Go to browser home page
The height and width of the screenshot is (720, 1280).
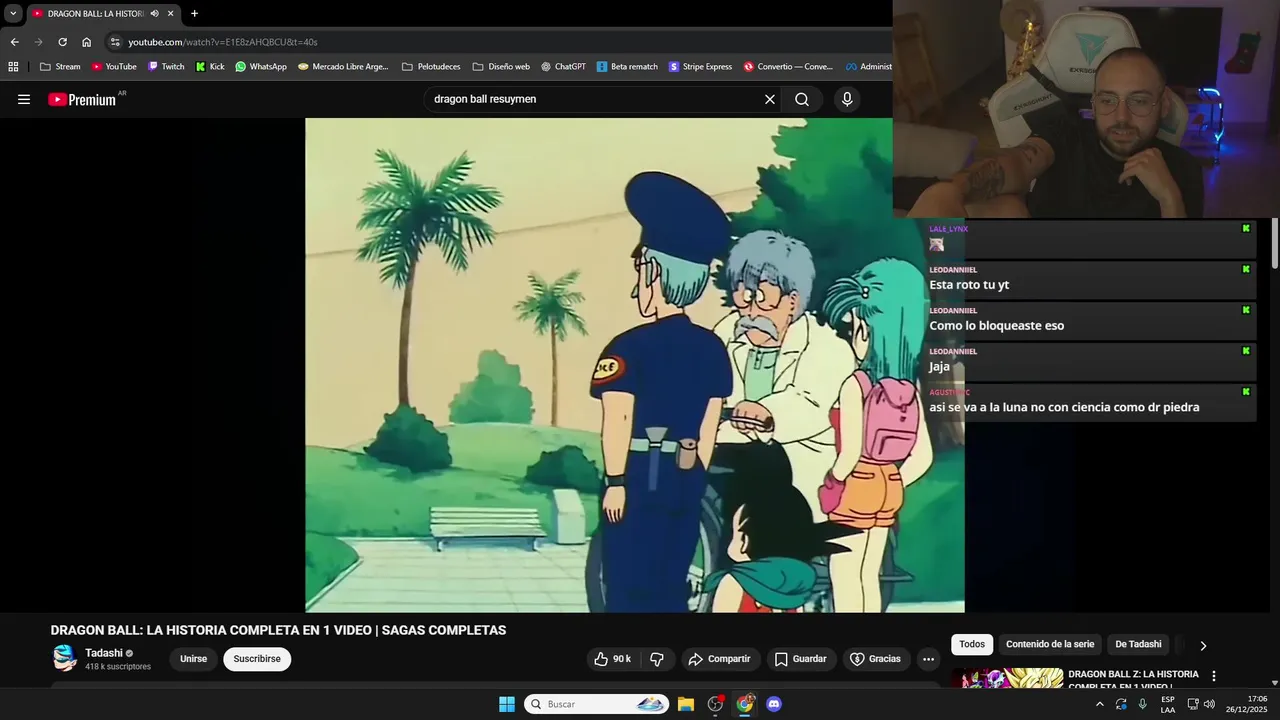point(86,42)
